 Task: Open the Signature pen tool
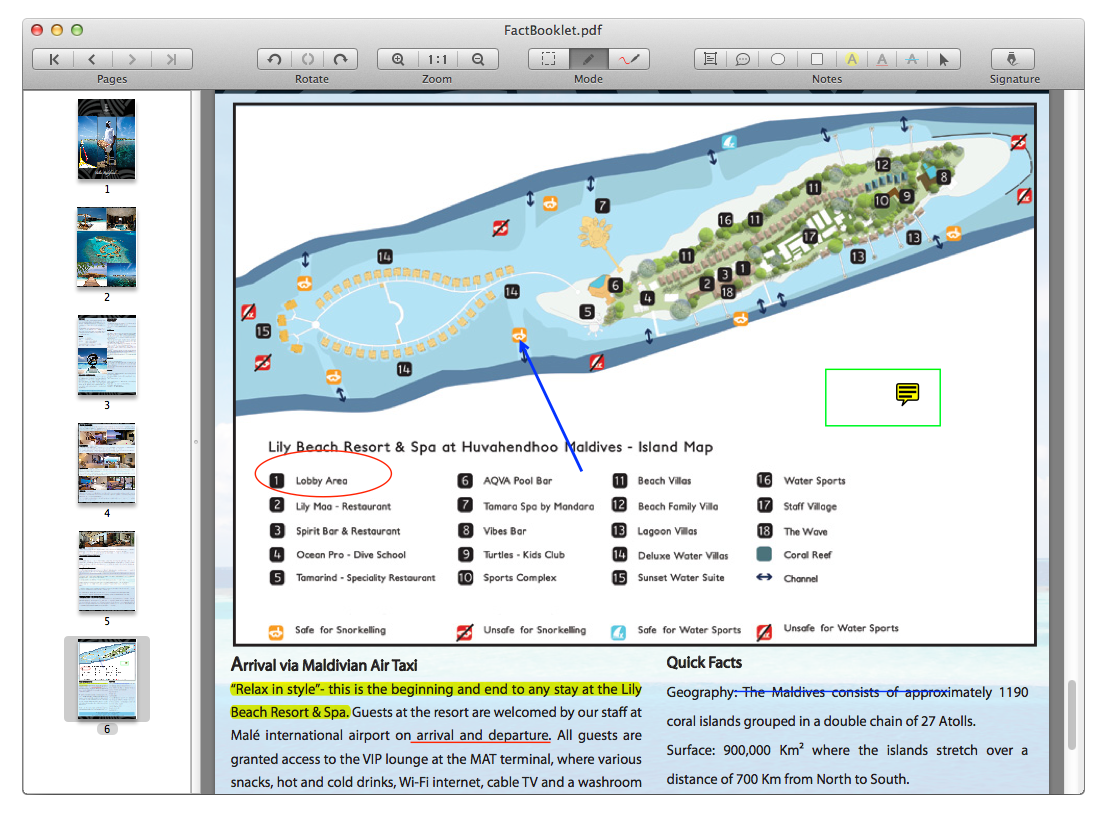point(1013,59)
